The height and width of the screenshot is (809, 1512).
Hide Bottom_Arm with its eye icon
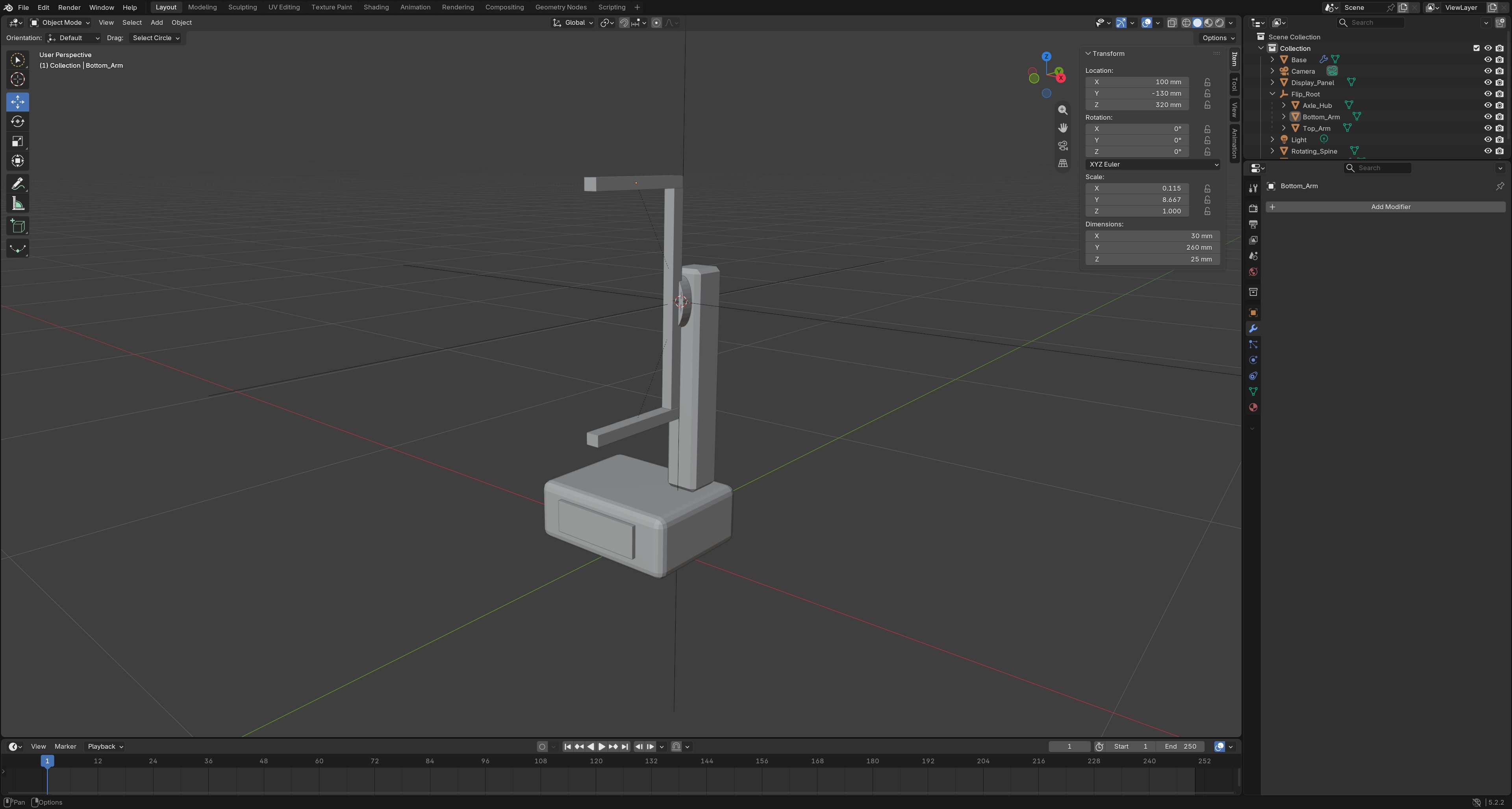click(x=1488, y=117)
